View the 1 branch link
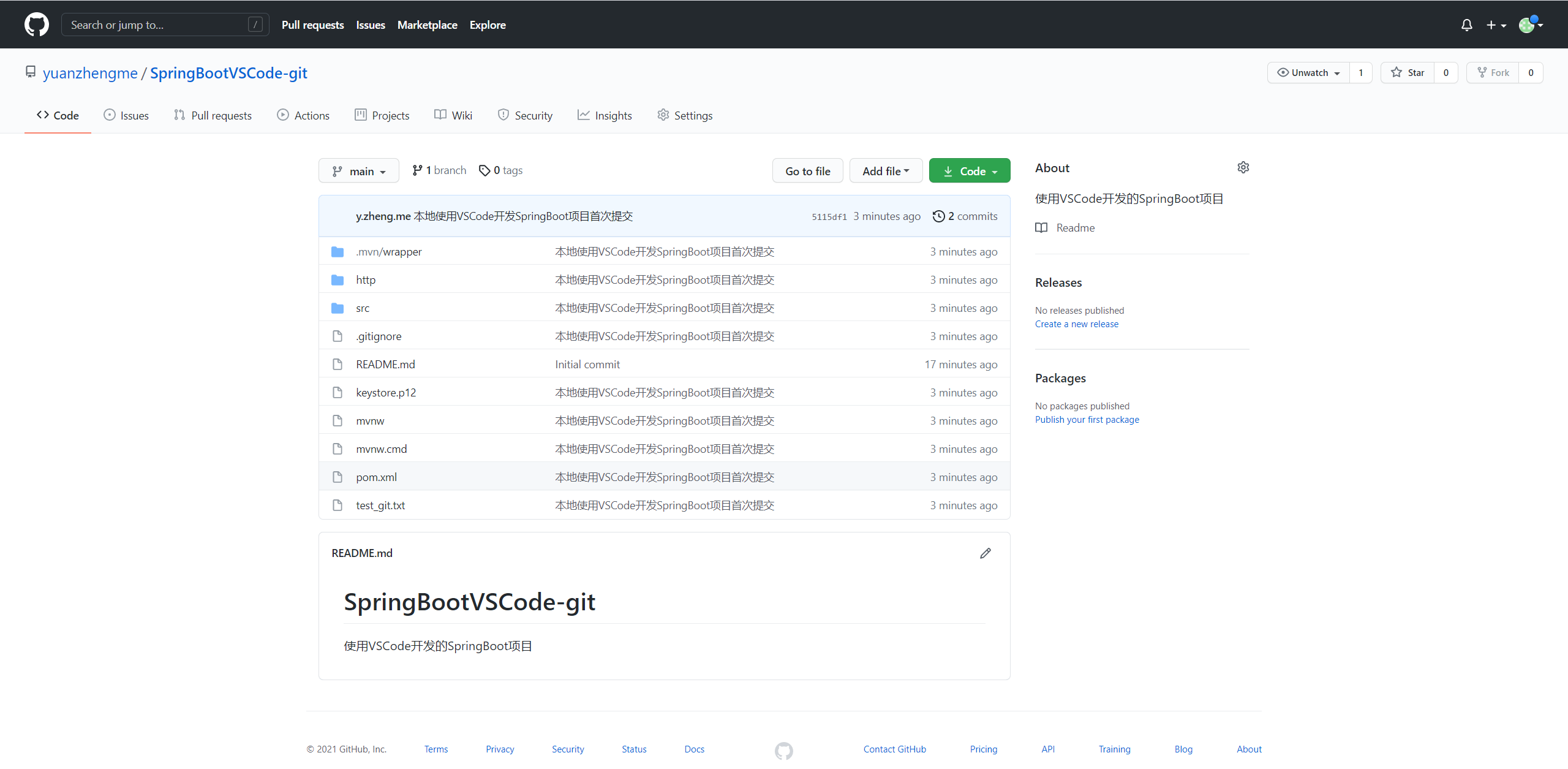The image size is (1568, 769). pos(439,170)
